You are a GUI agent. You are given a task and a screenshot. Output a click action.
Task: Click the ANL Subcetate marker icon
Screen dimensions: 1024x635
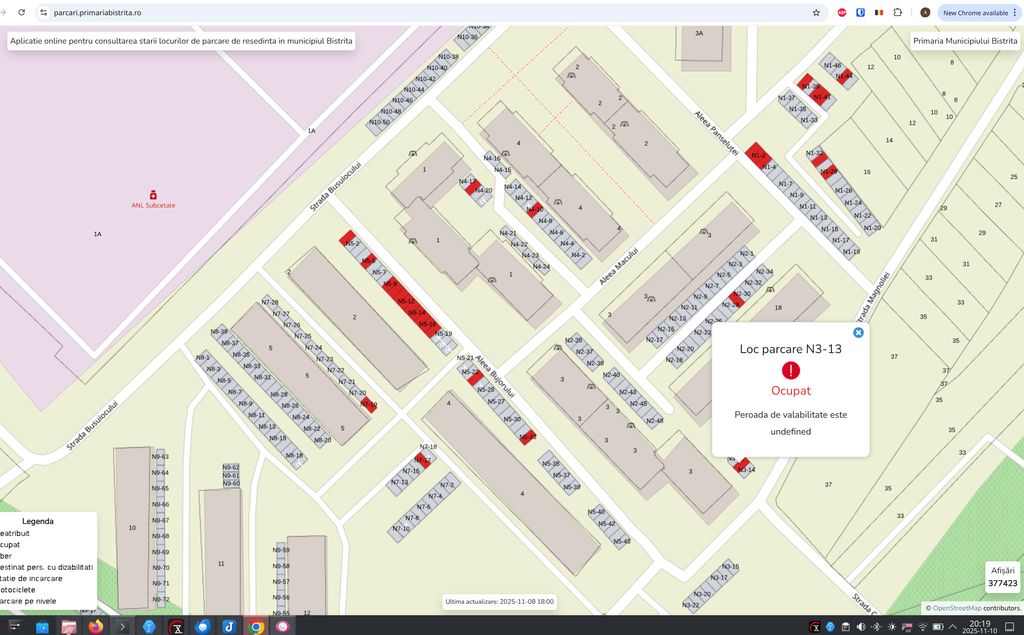(x=153, y=194)
